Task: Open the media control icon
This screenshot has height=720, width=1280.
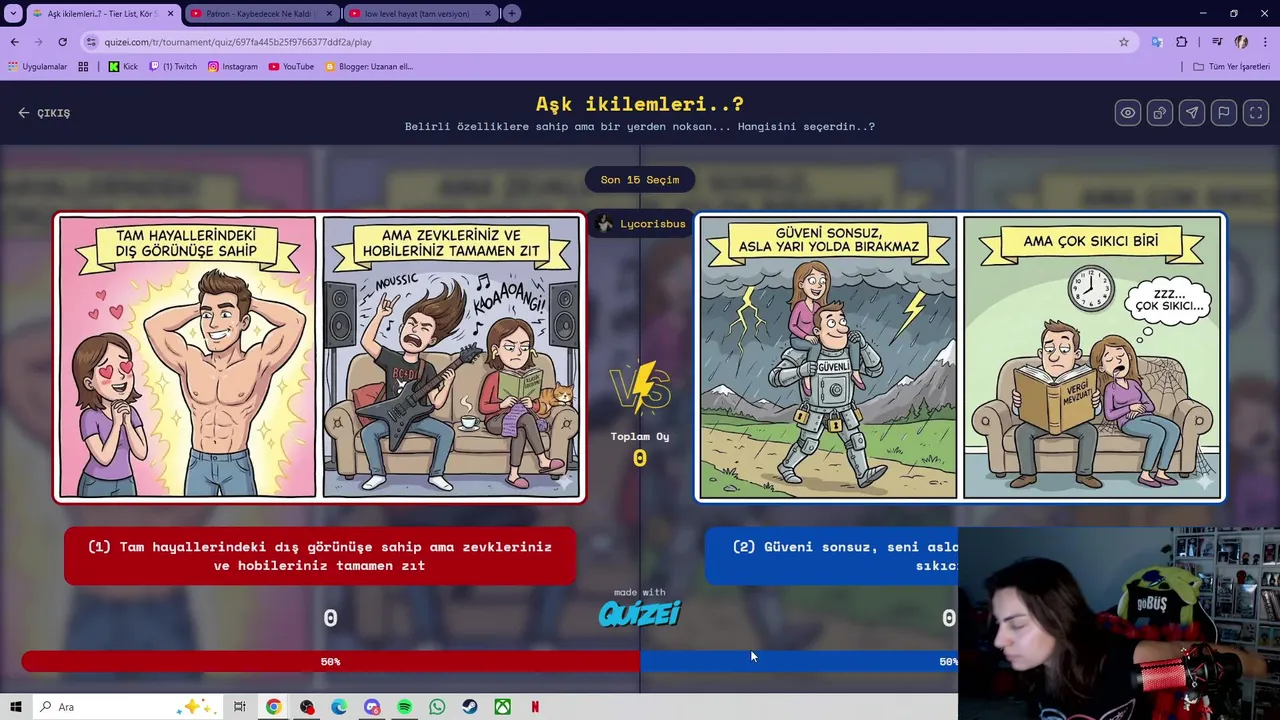Action: 1217,42
